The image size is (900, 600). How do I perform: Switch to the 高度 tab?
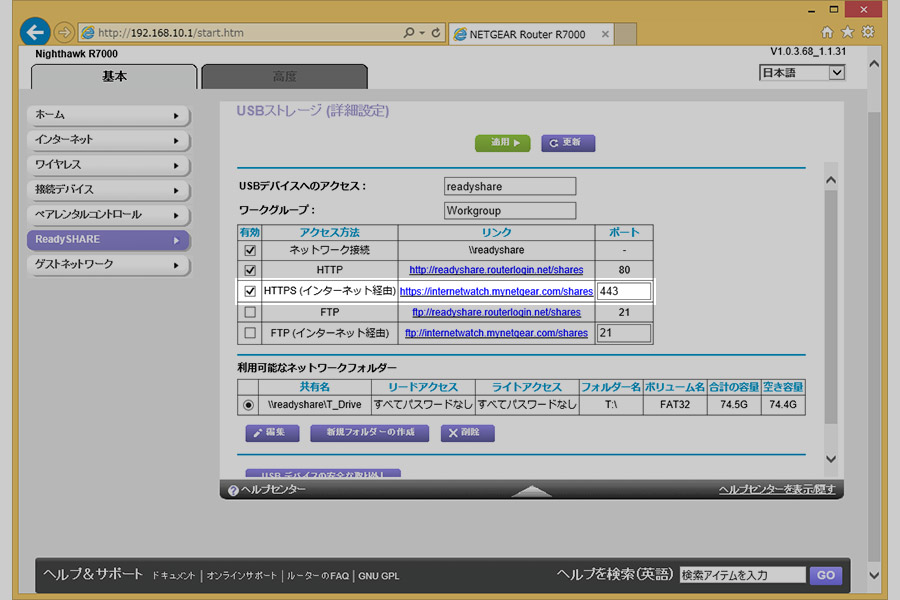[284, 77]
